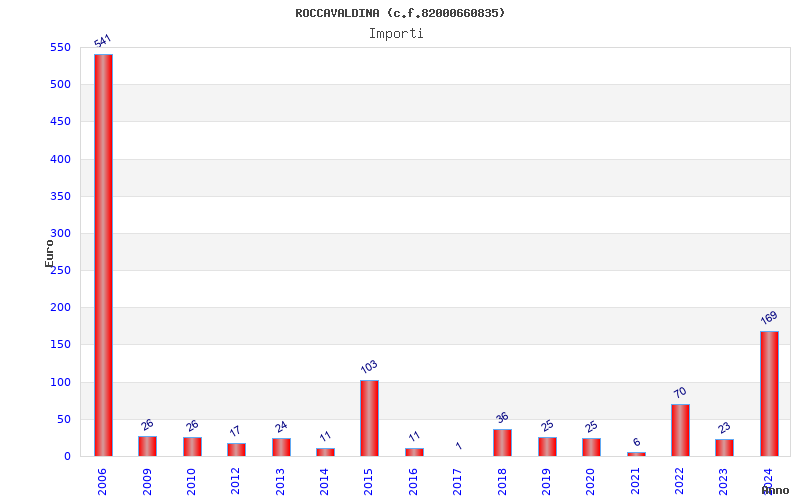Click the value label 24 above 2013
Image resolution: width=800 pixels, height=500 pixels.
tap(281, 427)
